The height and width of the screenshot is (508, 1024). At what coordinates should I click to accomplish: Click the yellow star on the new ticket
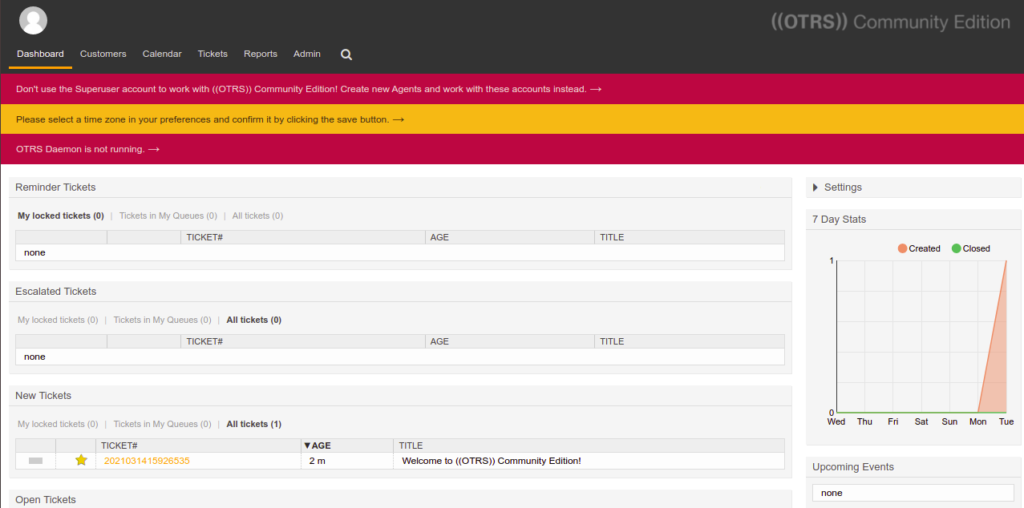81,460
